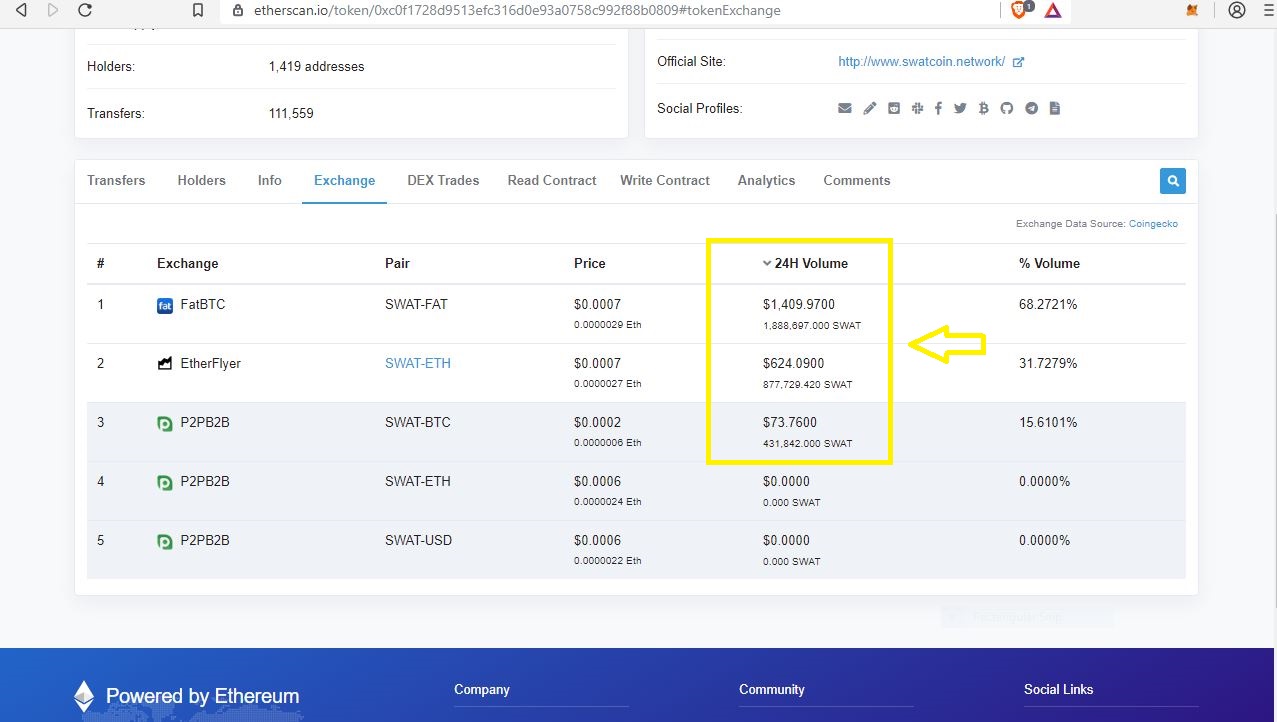This screenshot has width=1277, height=722.
Task: Click the SWAT-FAT pair cell
Action: click(416, 304)
